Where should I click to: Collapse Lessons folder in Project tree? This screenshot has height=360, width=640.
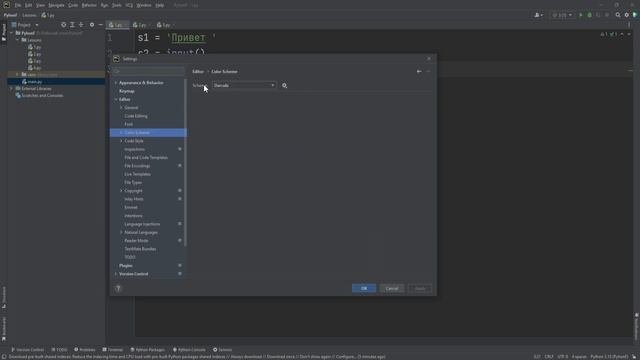(18, 40)
